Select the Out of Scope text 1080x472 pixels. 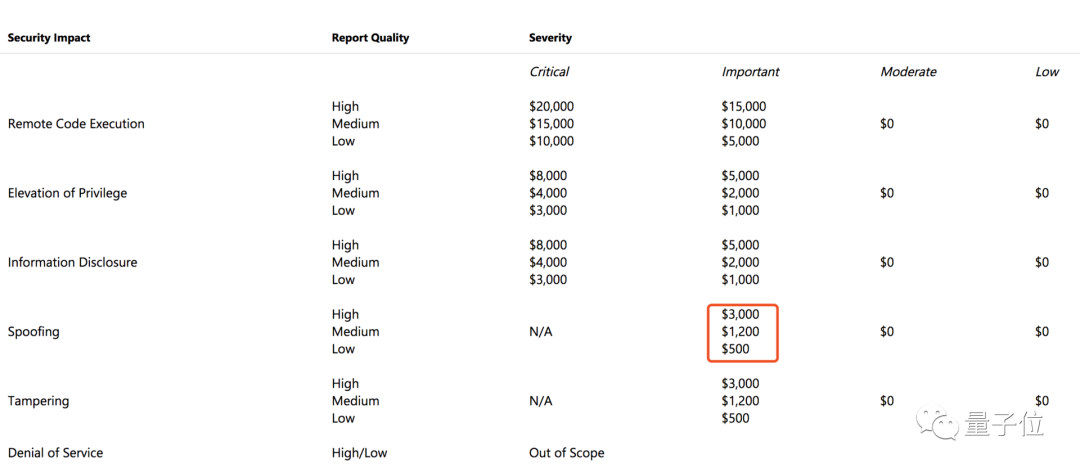click(566, 453)
